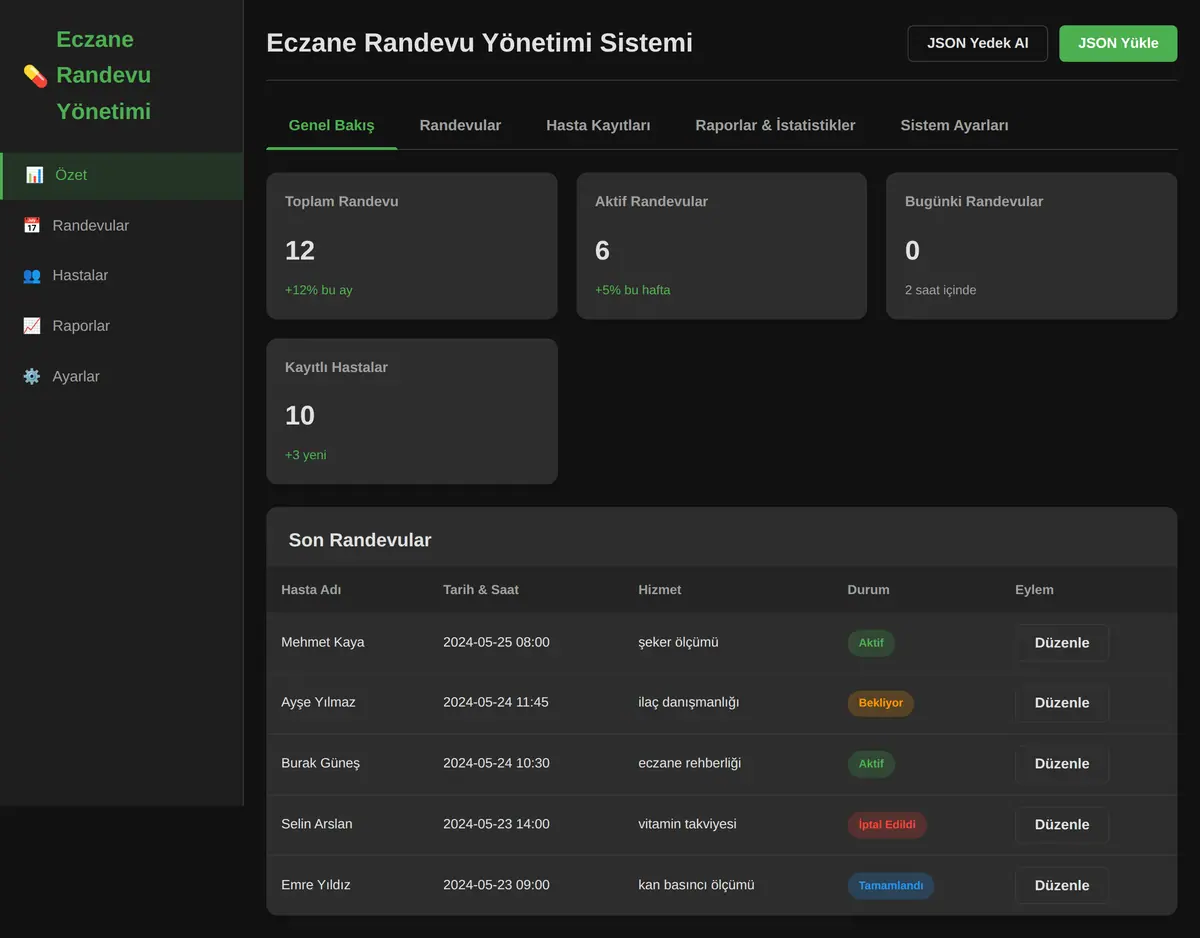Click Düzenle for Selin Arslan's appointment
The image size is (1200, 938).
coord(1062,825)
